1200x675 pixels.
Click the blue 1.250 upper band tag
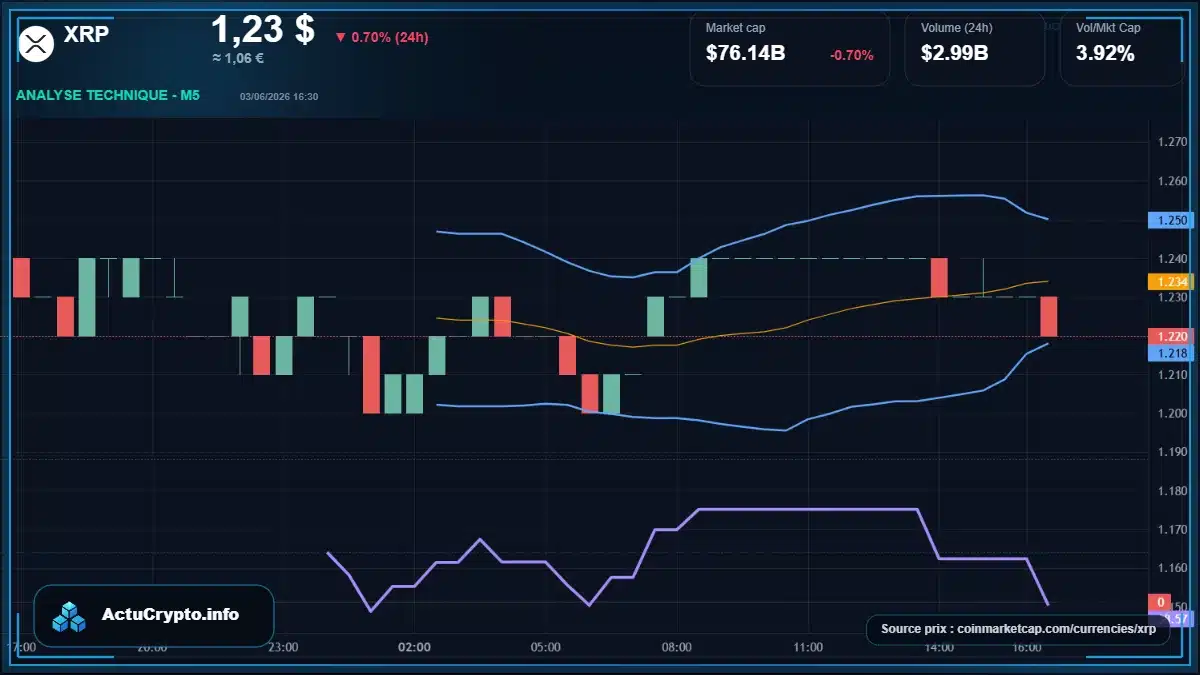tap(1171, 220)
